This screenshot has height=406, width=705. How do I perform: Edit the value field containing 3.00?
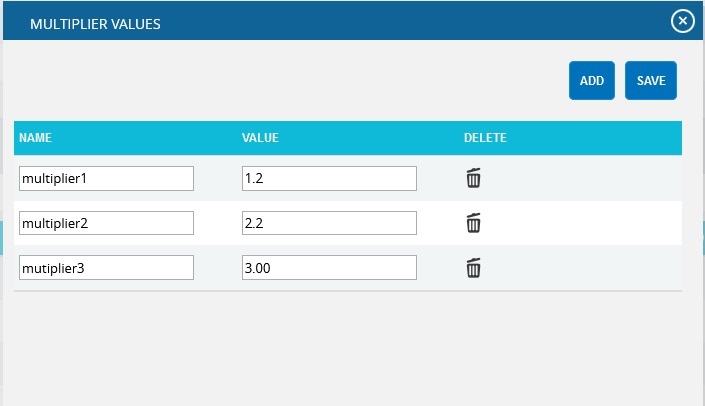pyautogui.click(x=329, y=268)
